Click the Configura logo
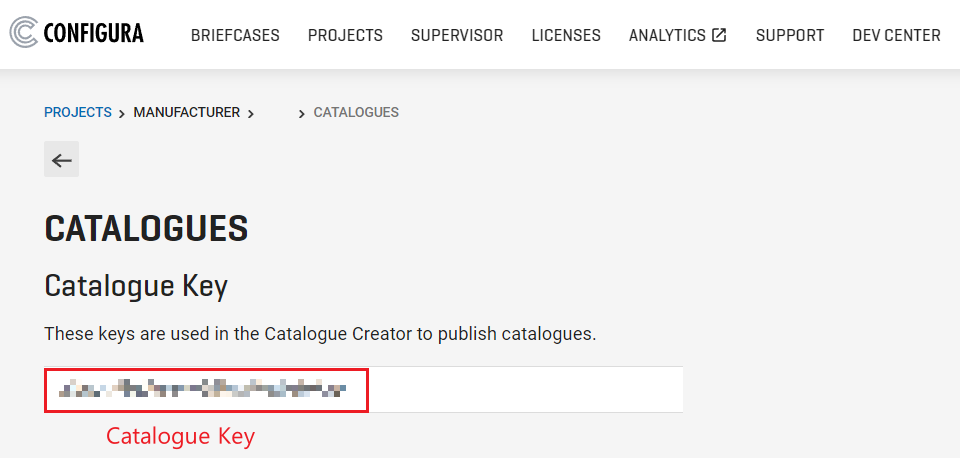This screenshot has height=458, width=960. click(x=77, y=32)
